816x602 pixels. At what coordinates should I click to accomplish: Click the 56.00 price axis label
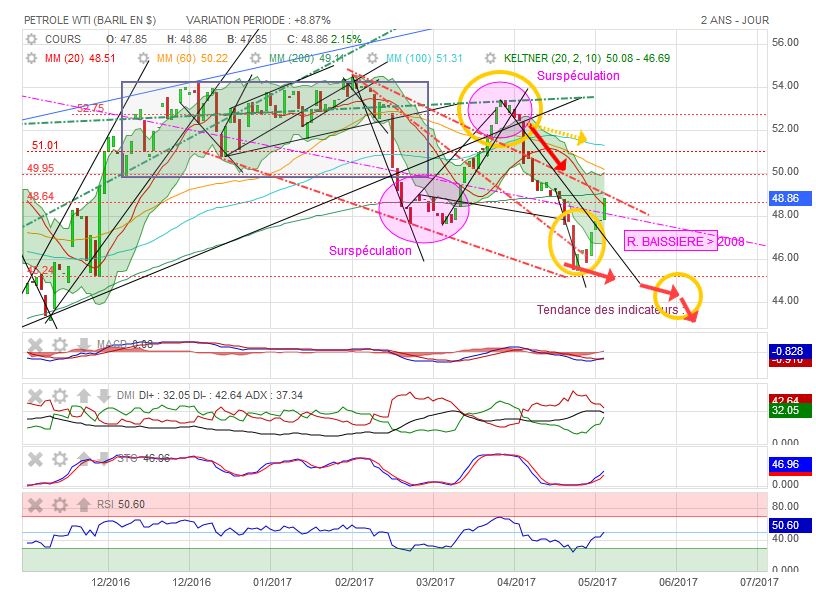785,43
